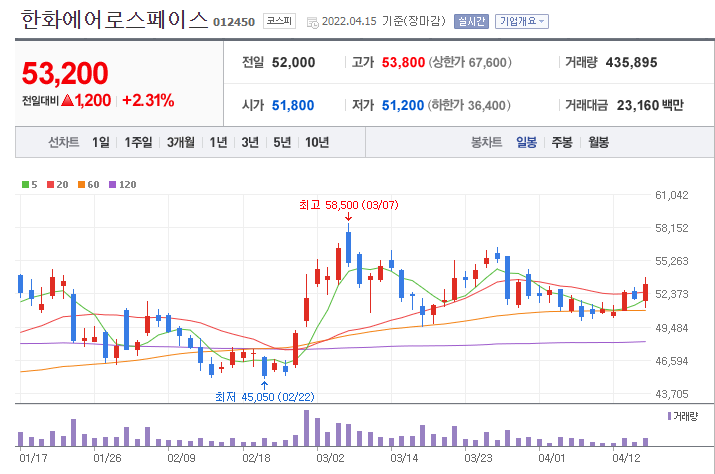The image size is (715, 474).
Task: Click the stock code 012450
Action: coord(234,22)
